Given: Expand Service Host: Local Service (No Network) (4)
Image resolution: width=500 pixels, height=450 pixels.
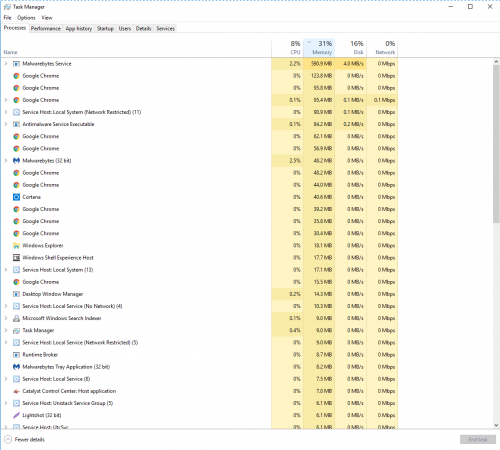Looking at the screenshot, I should [6, 306].
